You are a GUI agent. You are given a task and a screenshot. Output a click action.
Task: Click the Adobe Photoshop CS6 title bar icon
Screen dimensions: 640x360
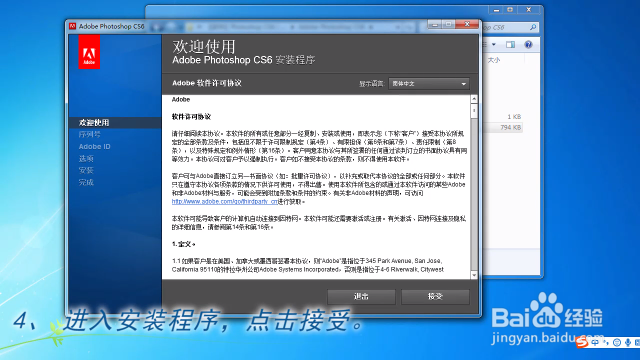pyautogui.click(x=72, y=26)
